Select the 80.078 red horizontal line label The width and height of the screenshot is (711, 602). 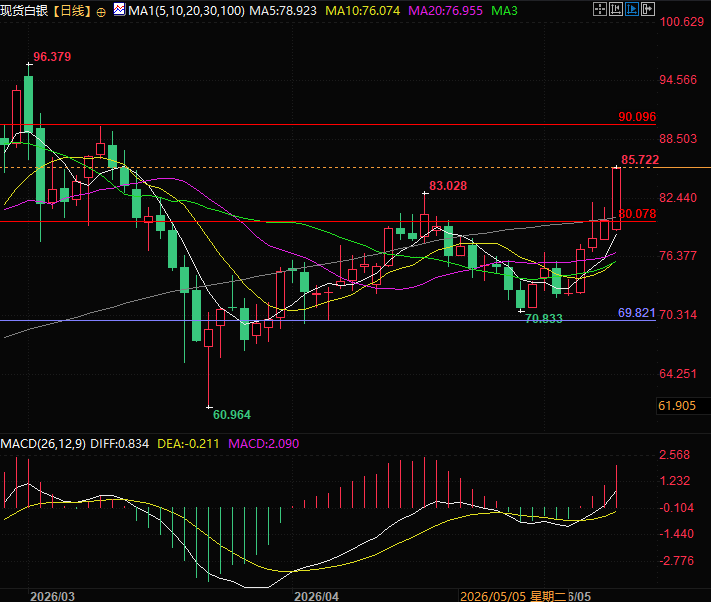(x=637, y=214)
